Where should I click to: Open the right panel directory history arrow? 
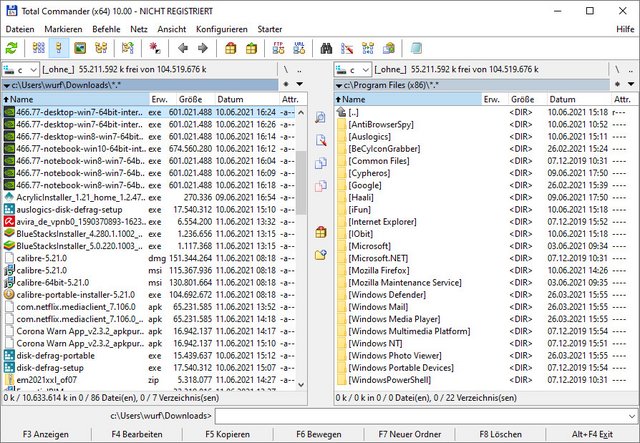pyautogui.click(x=631, y=85)
